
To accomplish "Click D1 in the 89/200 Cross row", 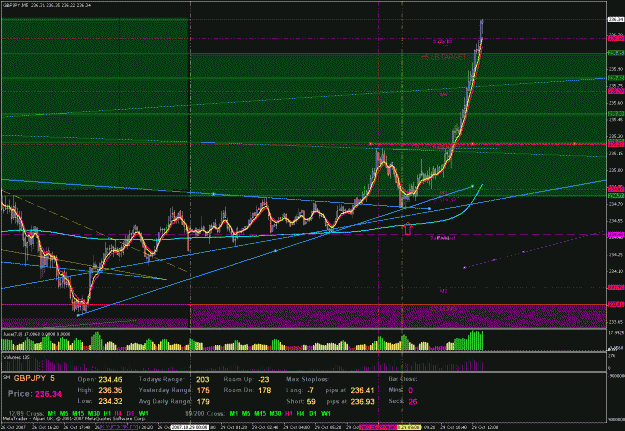I will point(313,414).
